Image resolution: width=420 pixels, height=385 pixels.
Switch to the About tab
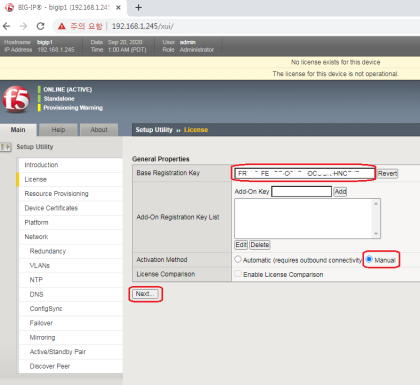(99, 130)
